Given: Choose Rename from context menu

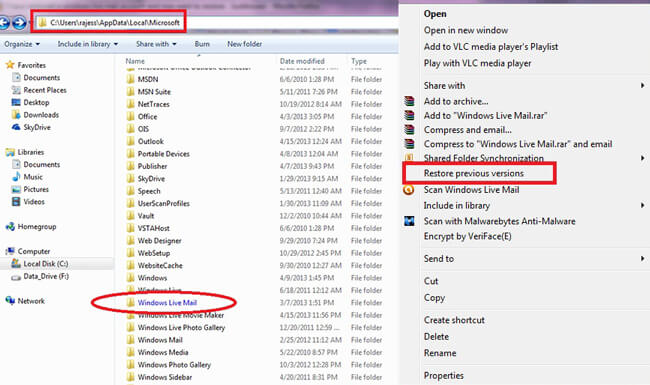Looking at the screenshot, I should [440, 353].
